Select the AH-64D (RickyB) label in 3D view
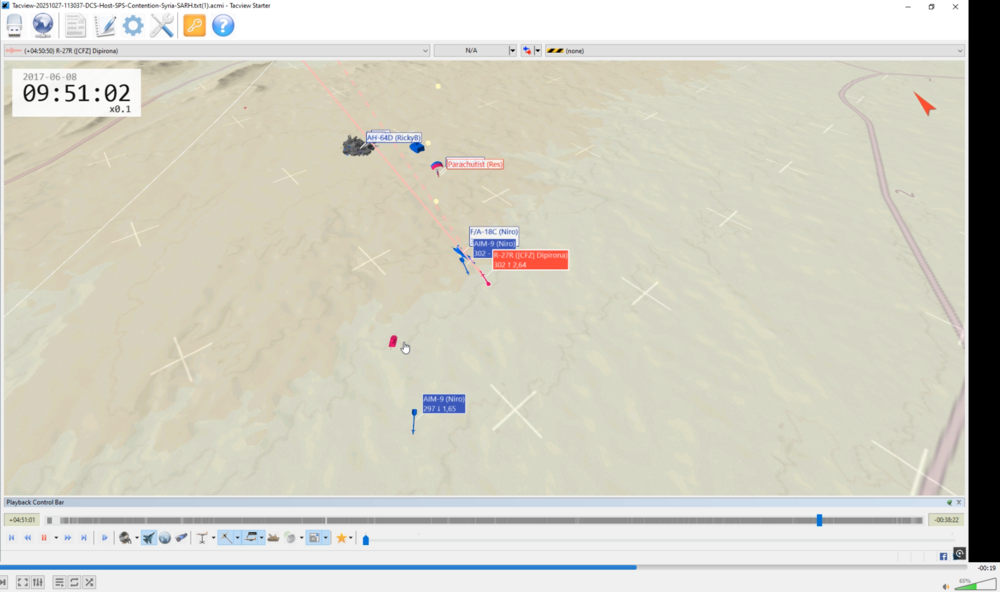The height and width of the screenshot is (592, 1000). pos(393,138)
